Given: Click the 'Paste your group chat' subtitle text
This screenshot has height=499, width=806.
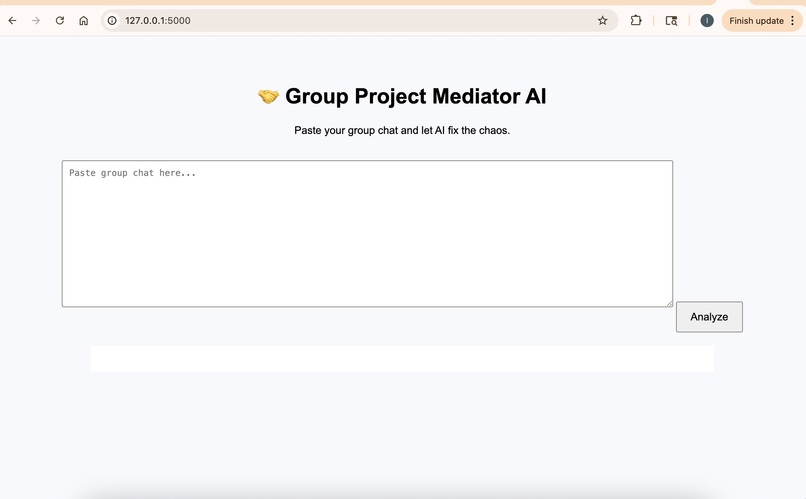Looking at the screenshot, I should [x=402, y=131].
